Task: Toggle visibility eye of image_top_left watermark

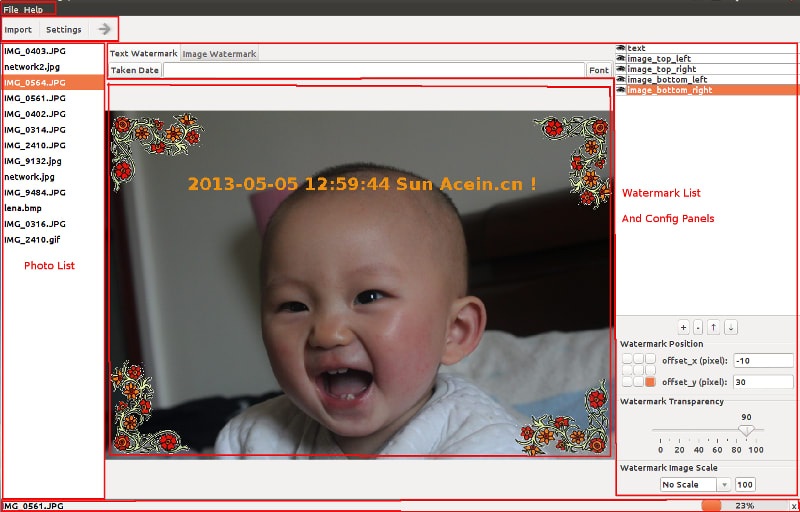Action: coord(621,59)
